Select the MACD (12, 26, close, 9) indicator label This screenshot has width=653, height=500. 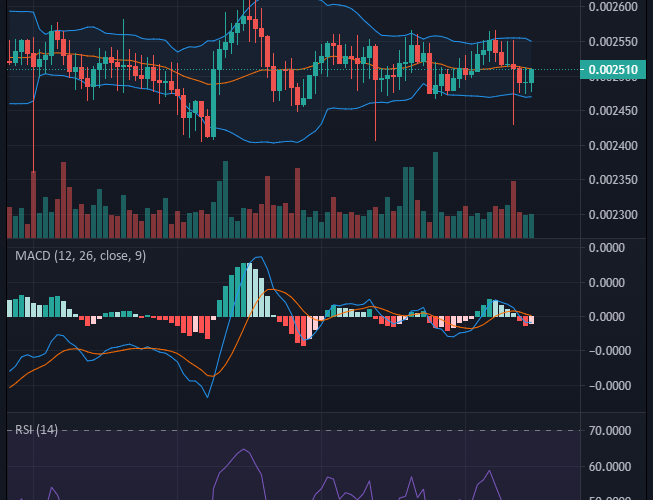coord(80,256)
